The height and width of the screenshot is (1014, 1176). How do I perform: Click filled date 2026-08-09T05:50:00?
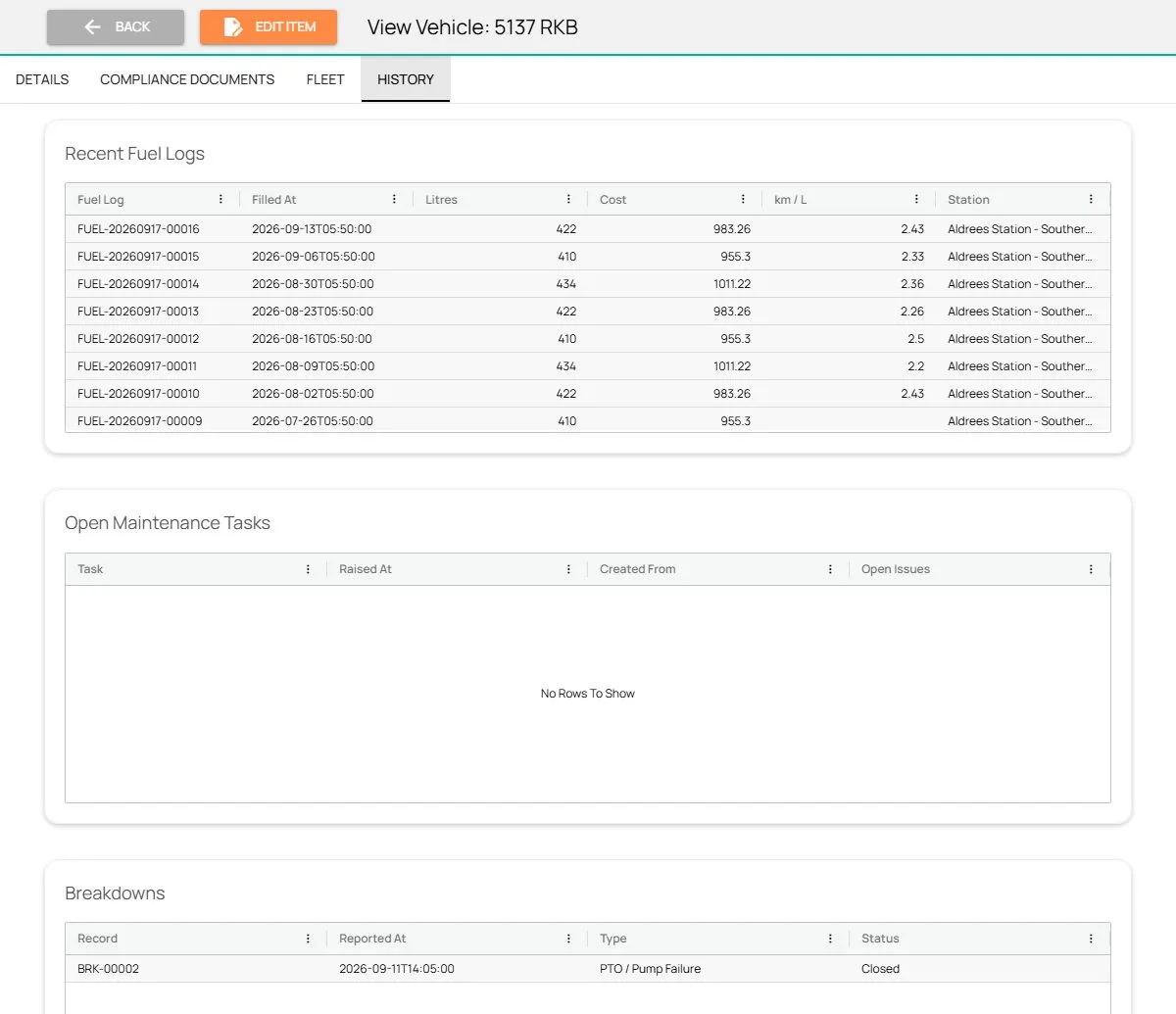(314, 366)
